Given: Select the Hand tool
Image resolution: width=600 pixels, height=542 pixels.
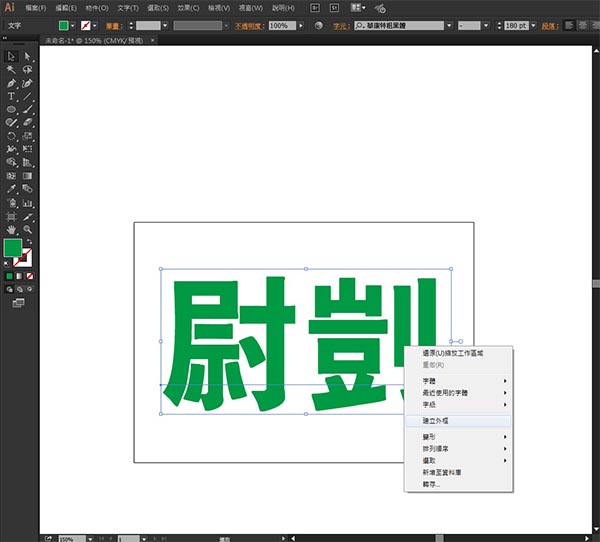Looking at the screenshot, I should (x=11, y=228).
